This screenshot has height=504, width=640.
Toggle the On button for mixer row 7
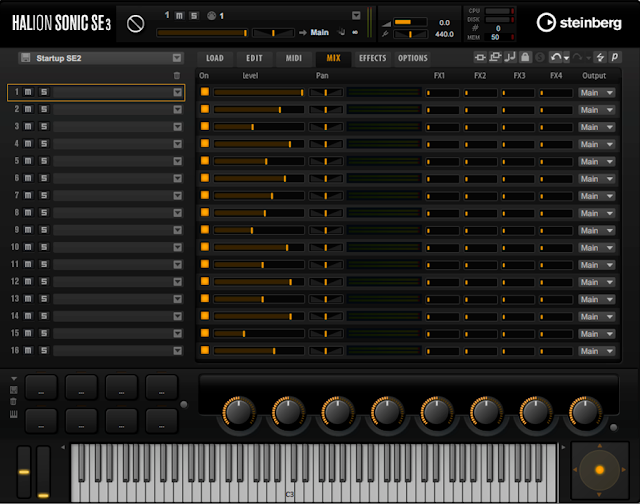(x=204, y=195)
